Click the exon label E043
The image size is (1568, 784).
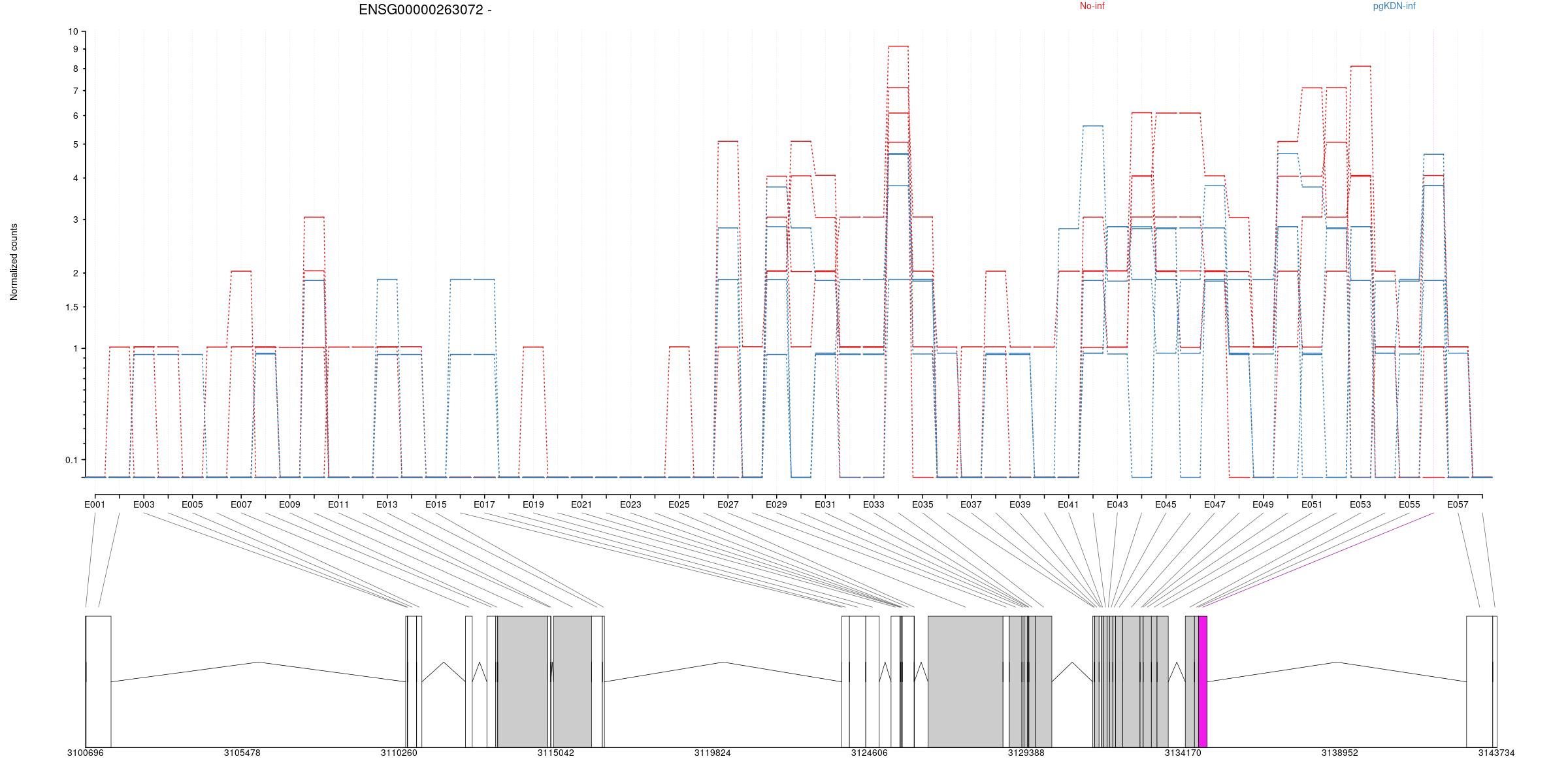1117,504
